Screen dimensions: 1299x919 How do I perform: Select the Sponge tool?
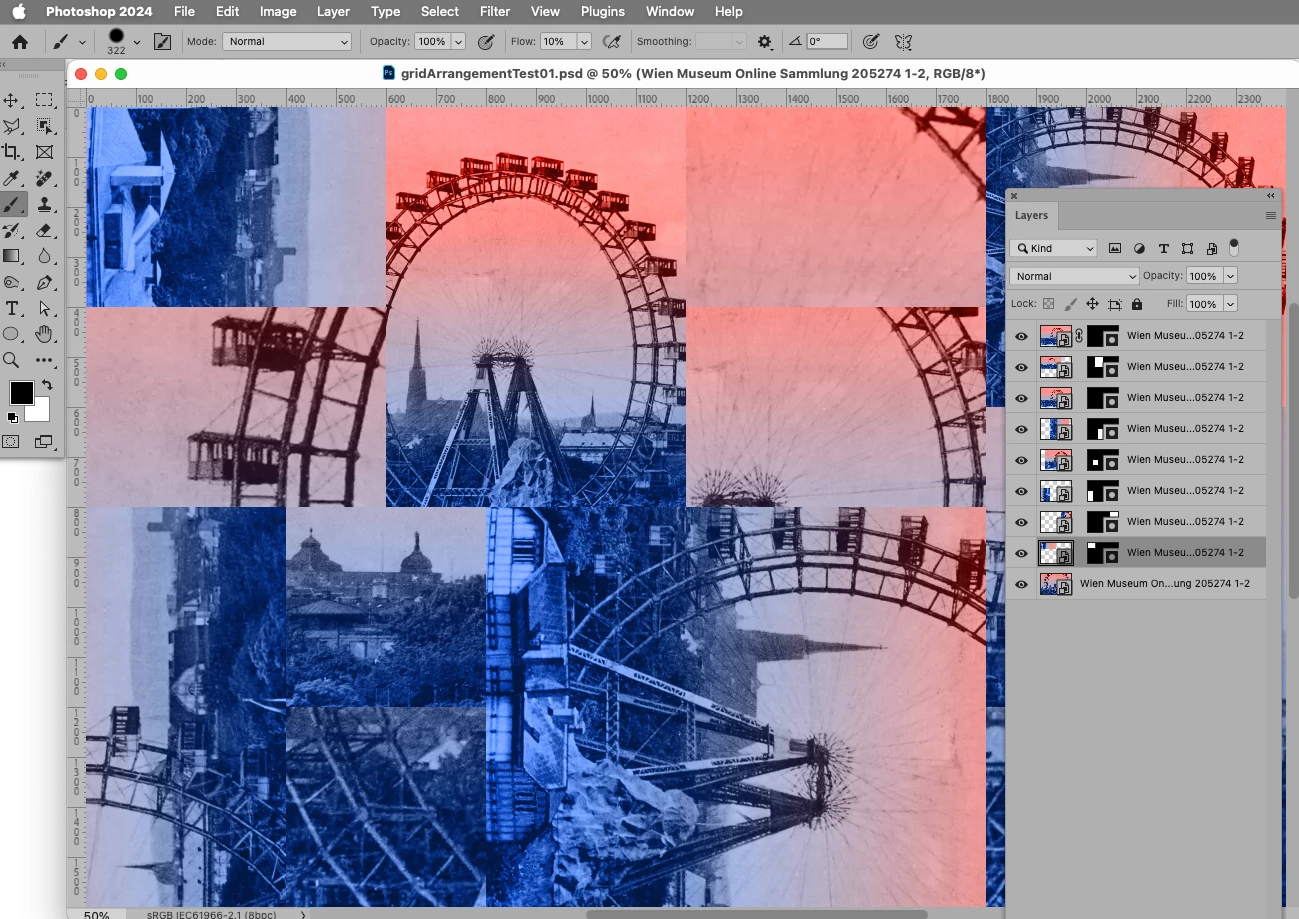[12, 282]
